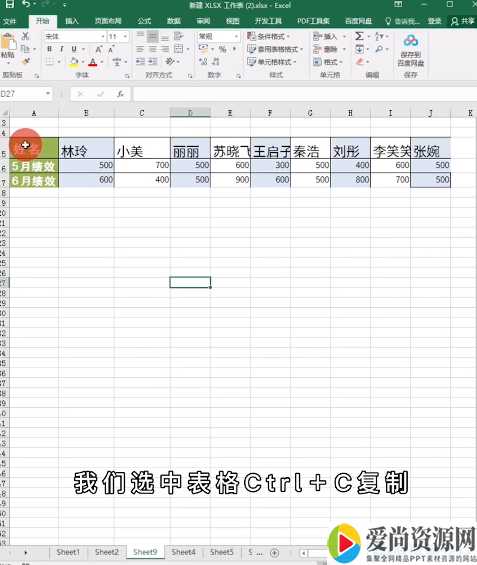Click the Share button

(463, 21)
